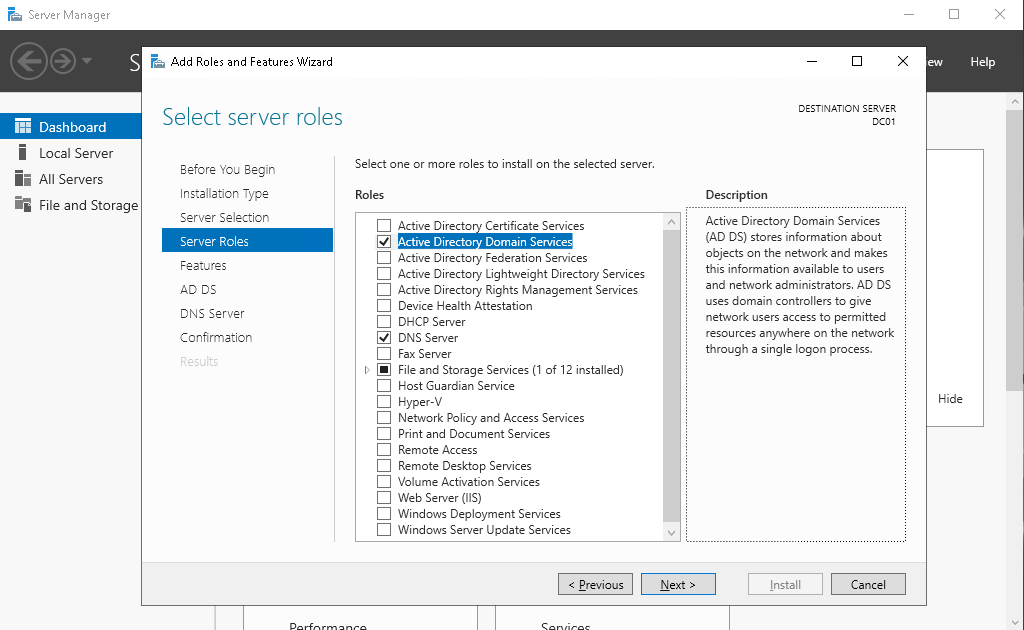
Task: Select Volume Activation Services role text
Action: (x=469, y=482)
